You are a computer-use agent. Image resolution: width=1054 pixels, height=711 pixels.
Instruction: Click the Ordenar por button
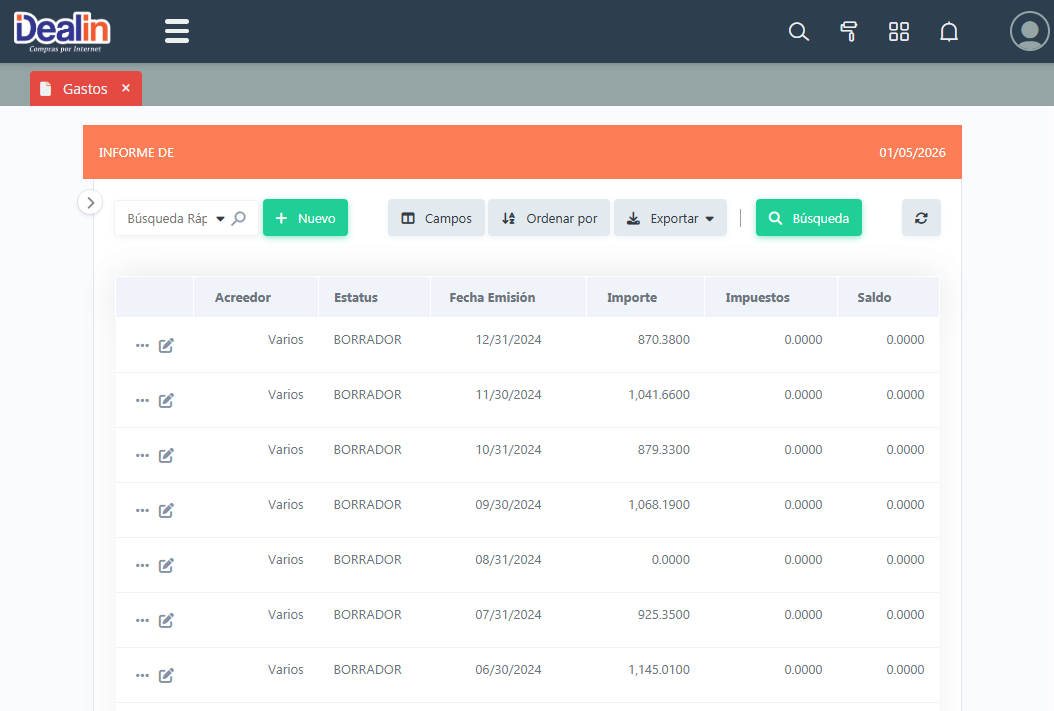549,218
